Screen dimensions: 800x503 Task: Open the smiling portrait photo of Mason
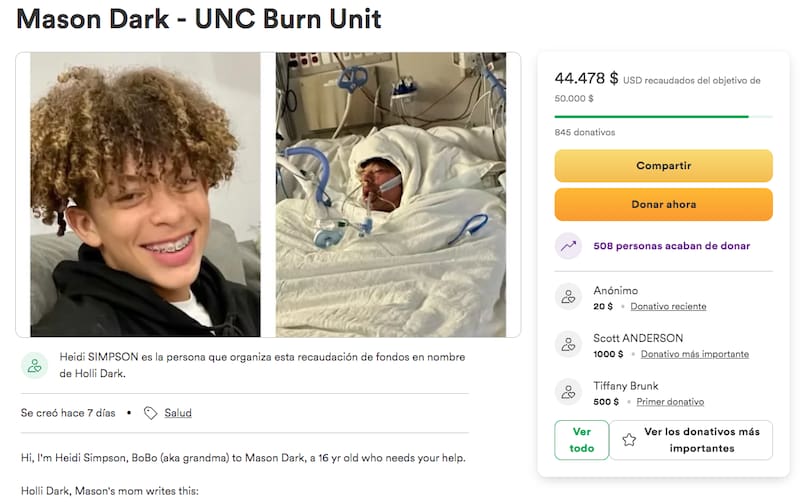click(x=145, y=194)
